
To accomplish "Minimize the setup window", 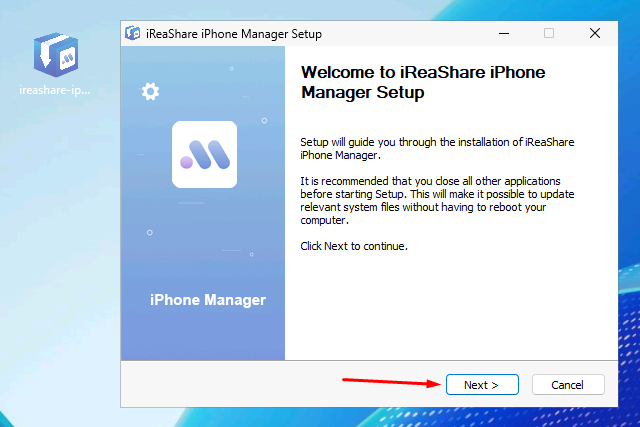I will (502, 33).
